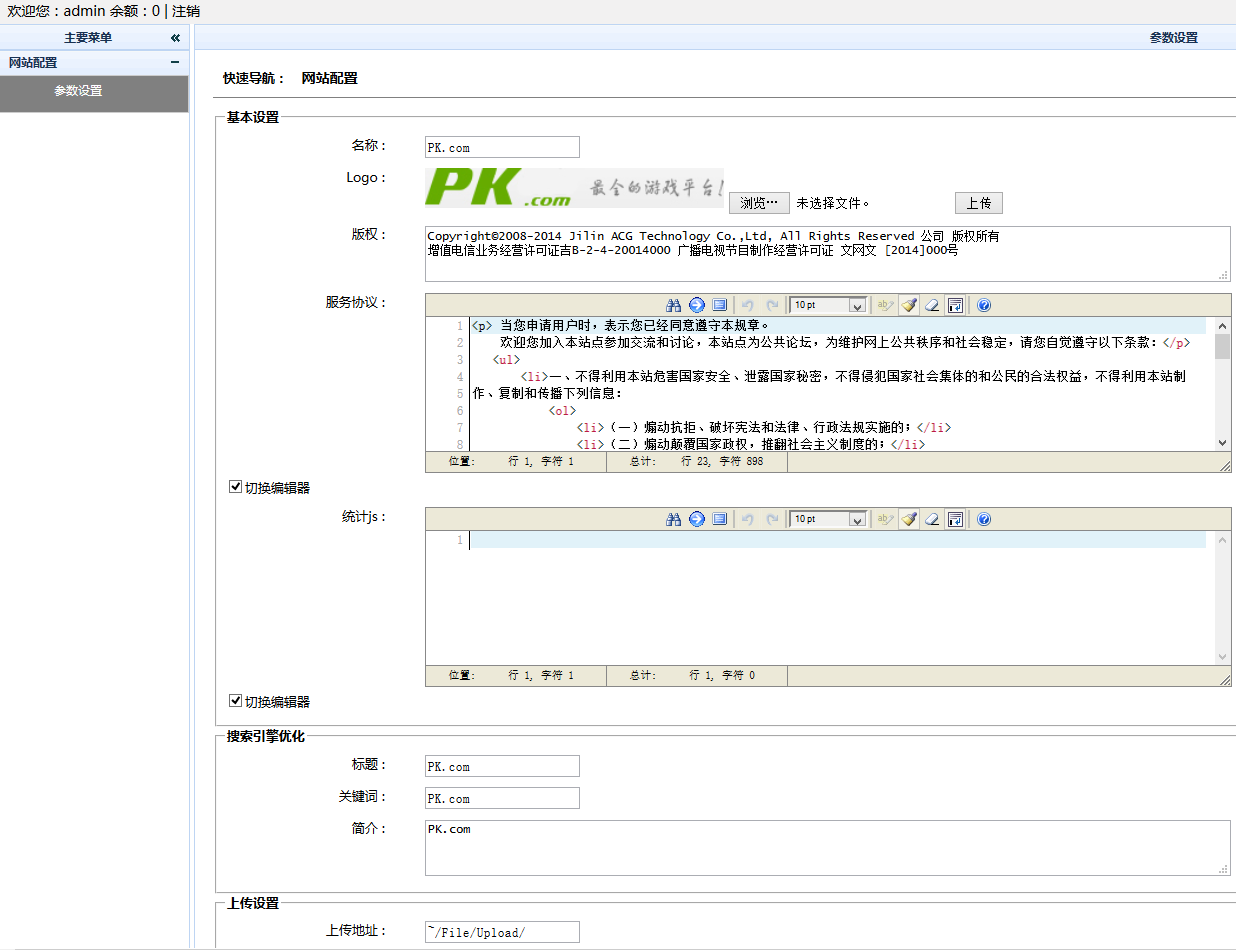Click the eraser icon in 统计js toolbar

coord(932,519)
